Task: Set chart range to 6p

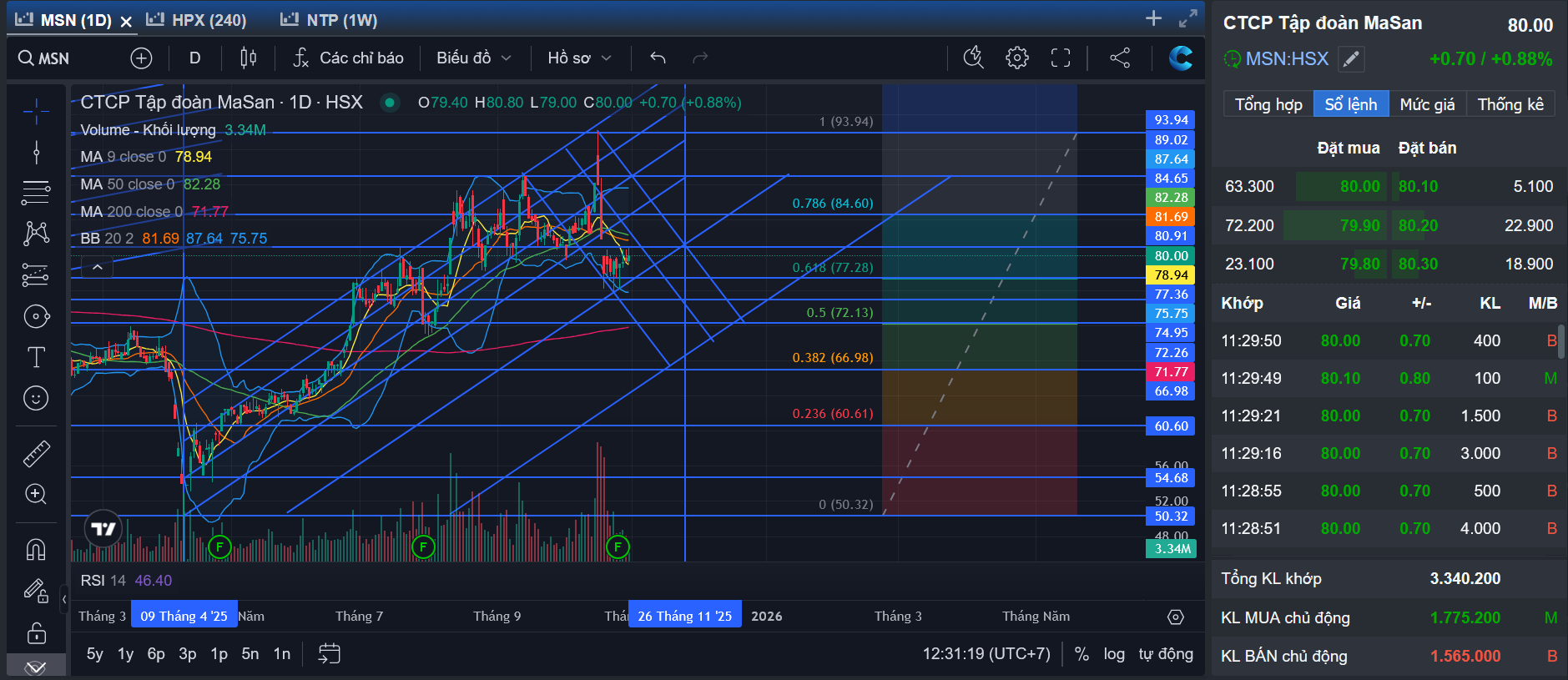Action: [156, 654]
